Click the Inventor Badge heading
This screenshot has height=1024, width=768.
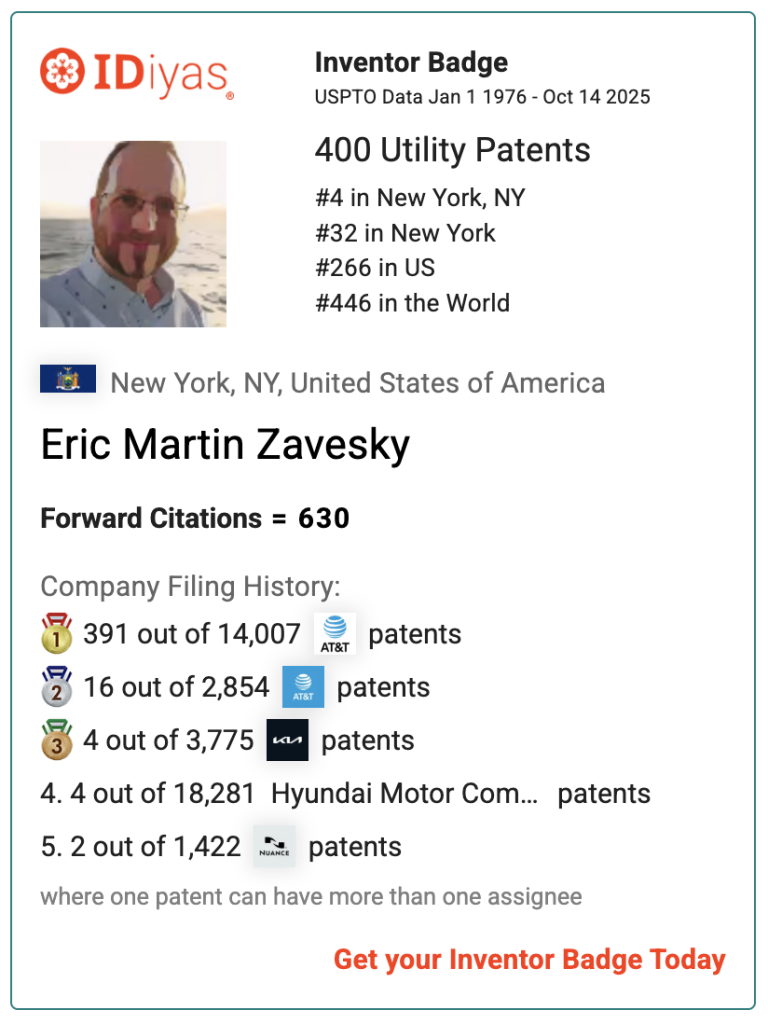411,63
